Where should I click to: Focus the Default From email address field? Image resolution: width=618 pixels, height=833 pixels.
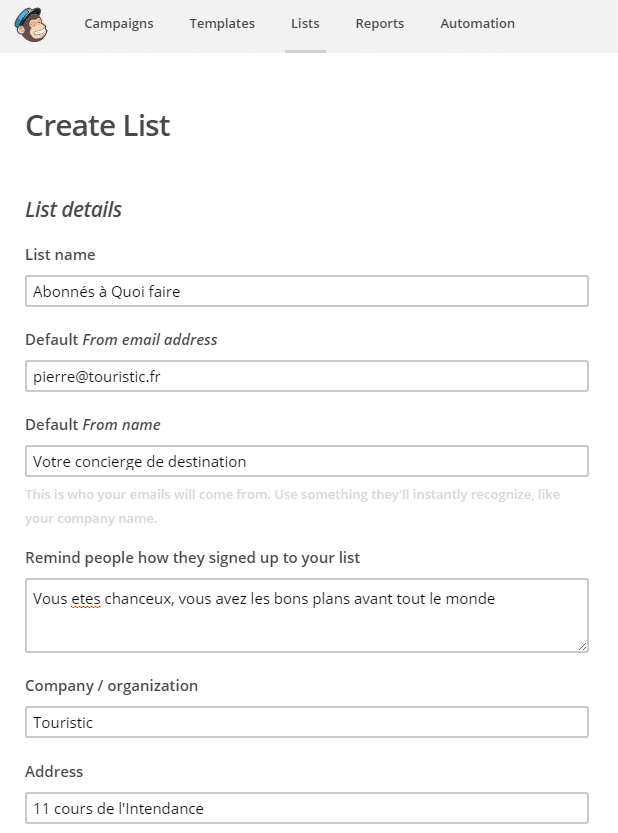[x=307, y=376]
